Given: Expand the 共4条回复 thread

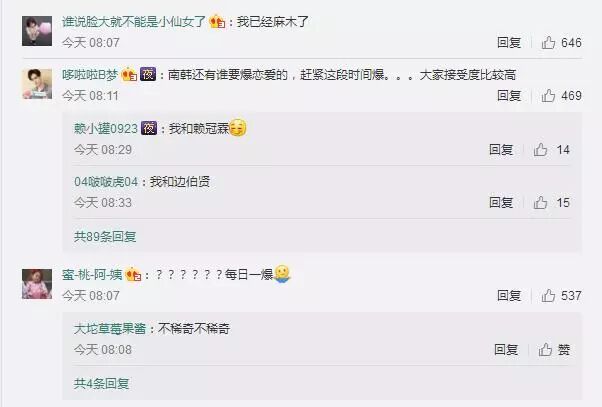Looking at the screenshot, I should pyautogui.click(x=101, y=383).
